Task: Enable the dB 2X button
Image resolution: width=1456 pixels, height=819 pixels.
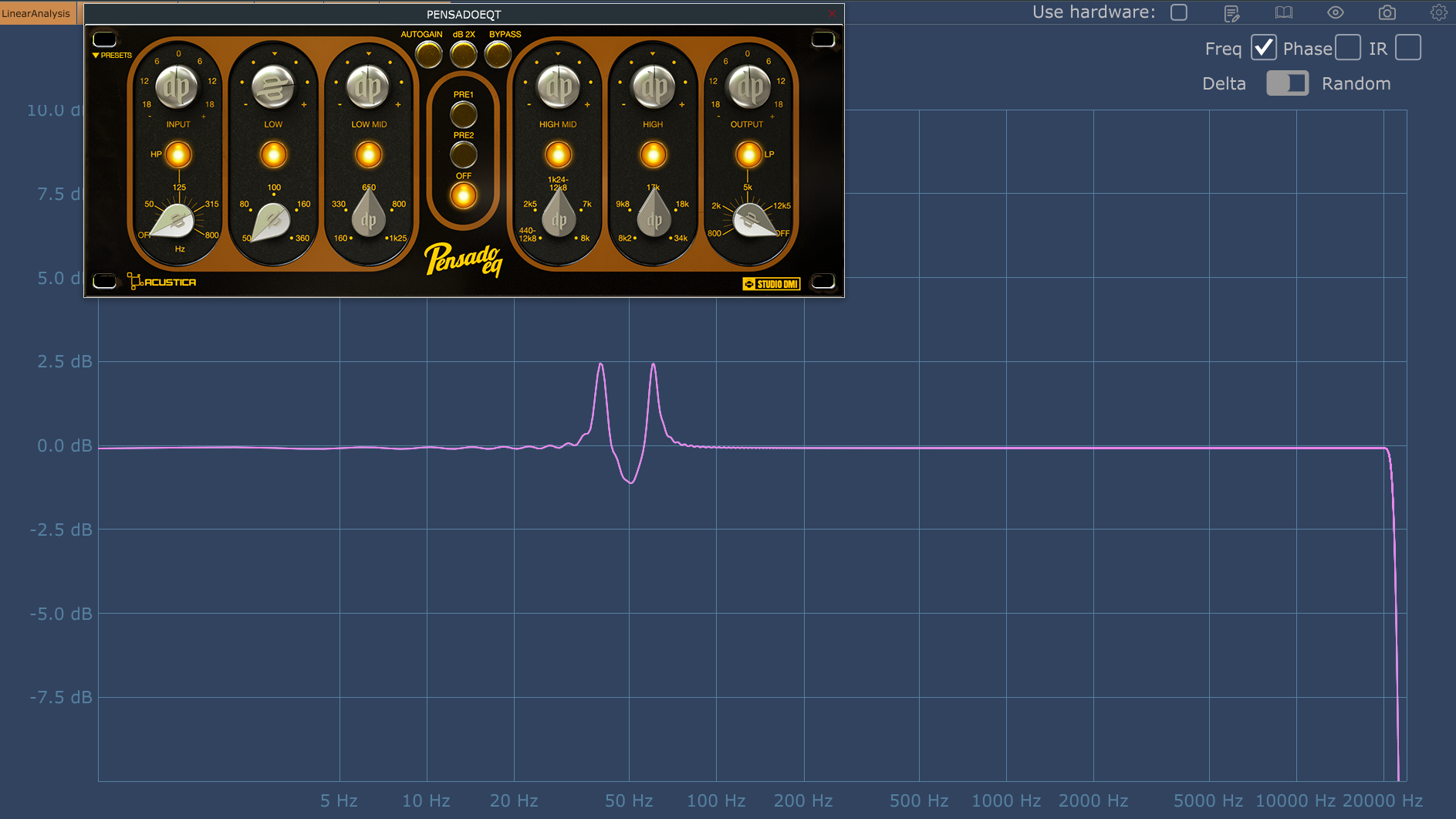Action: [463, 54]
